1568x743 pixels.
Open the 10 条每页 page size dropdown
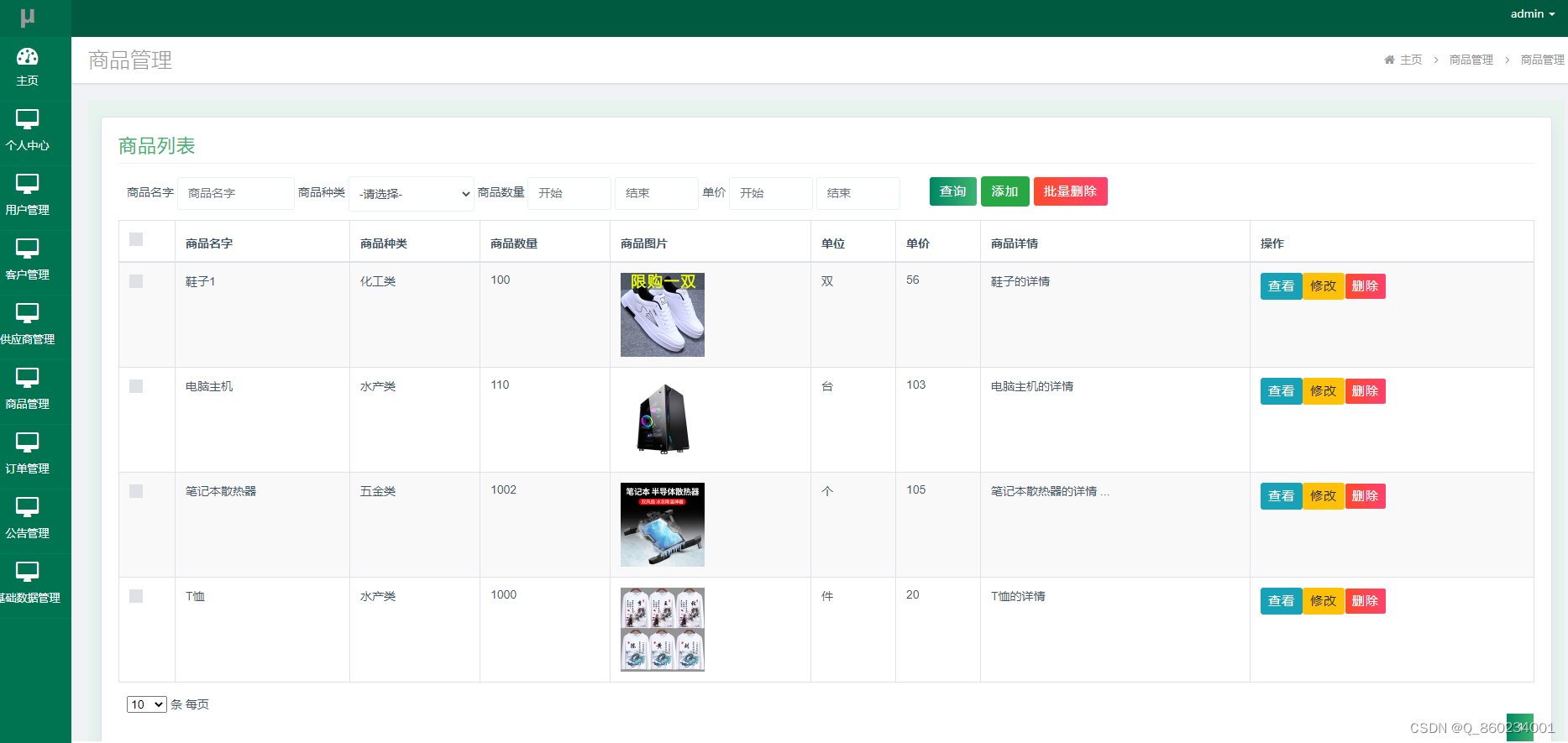tap(146, 704)
